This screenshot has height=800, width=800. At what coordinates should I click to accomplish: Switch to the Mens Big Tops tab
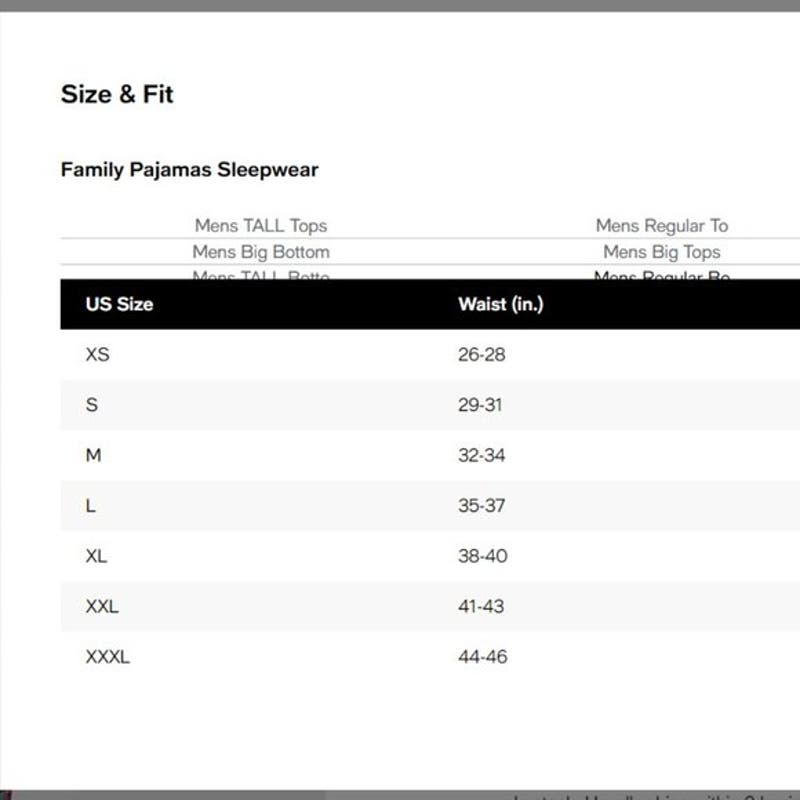662,252
